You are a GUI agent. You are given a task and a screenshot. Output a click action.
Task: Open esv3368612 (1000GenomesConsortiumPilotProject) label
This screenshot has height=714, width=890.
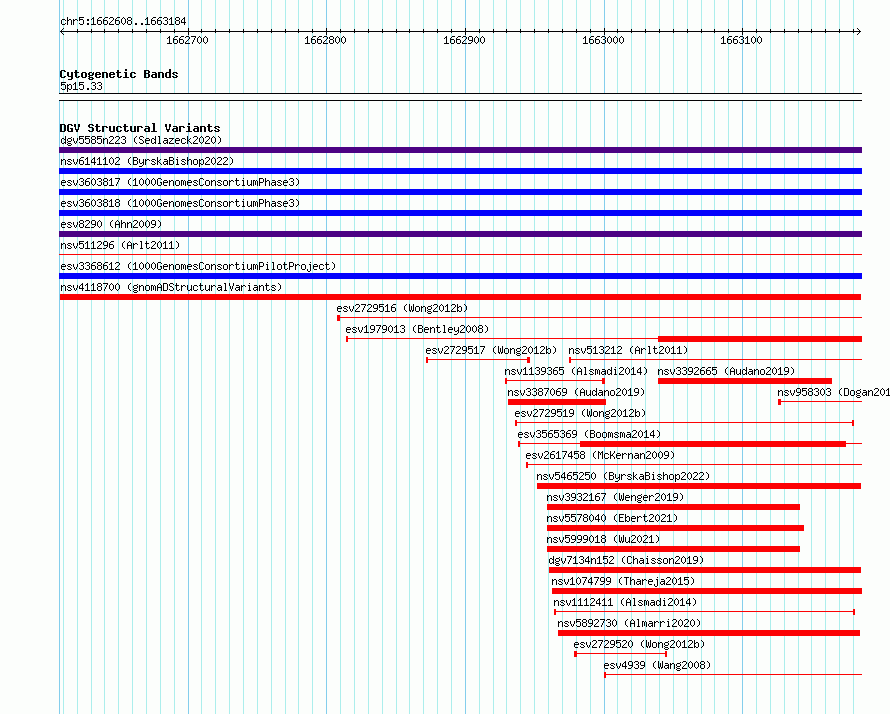pyautogui.click(x=198, y=266)
